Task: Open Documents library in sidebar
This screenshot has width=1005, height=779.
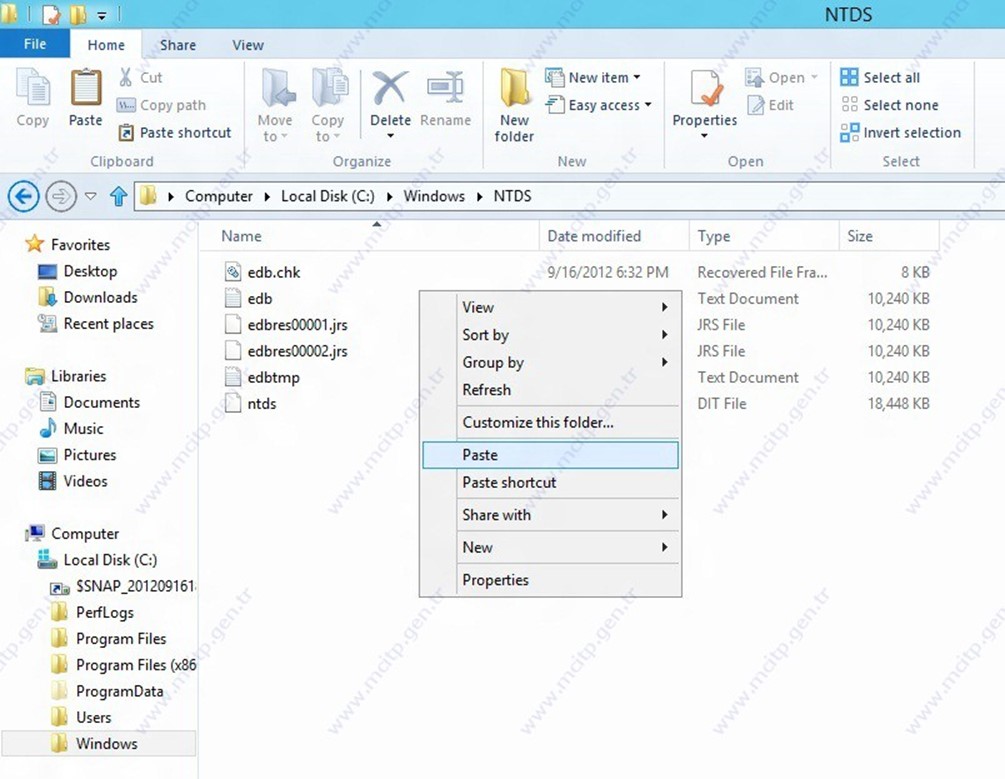Action: (x=101, y=402)
